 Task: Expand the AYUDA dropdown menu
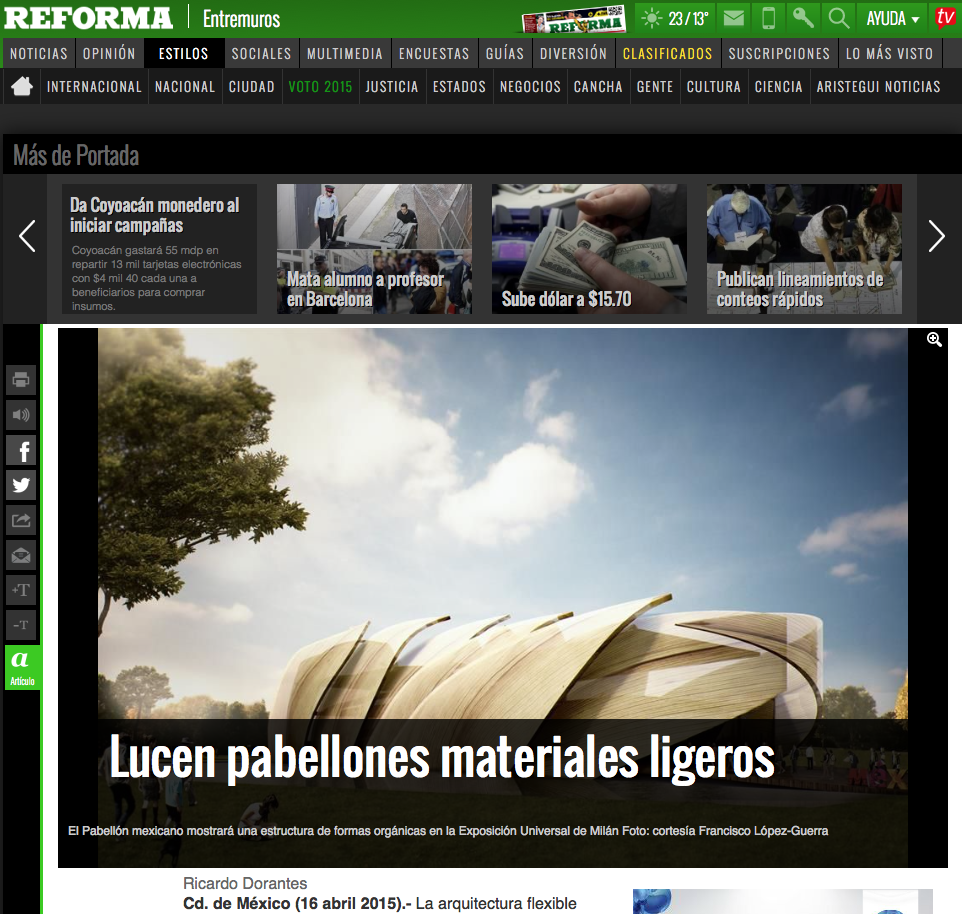pos(893,19)
